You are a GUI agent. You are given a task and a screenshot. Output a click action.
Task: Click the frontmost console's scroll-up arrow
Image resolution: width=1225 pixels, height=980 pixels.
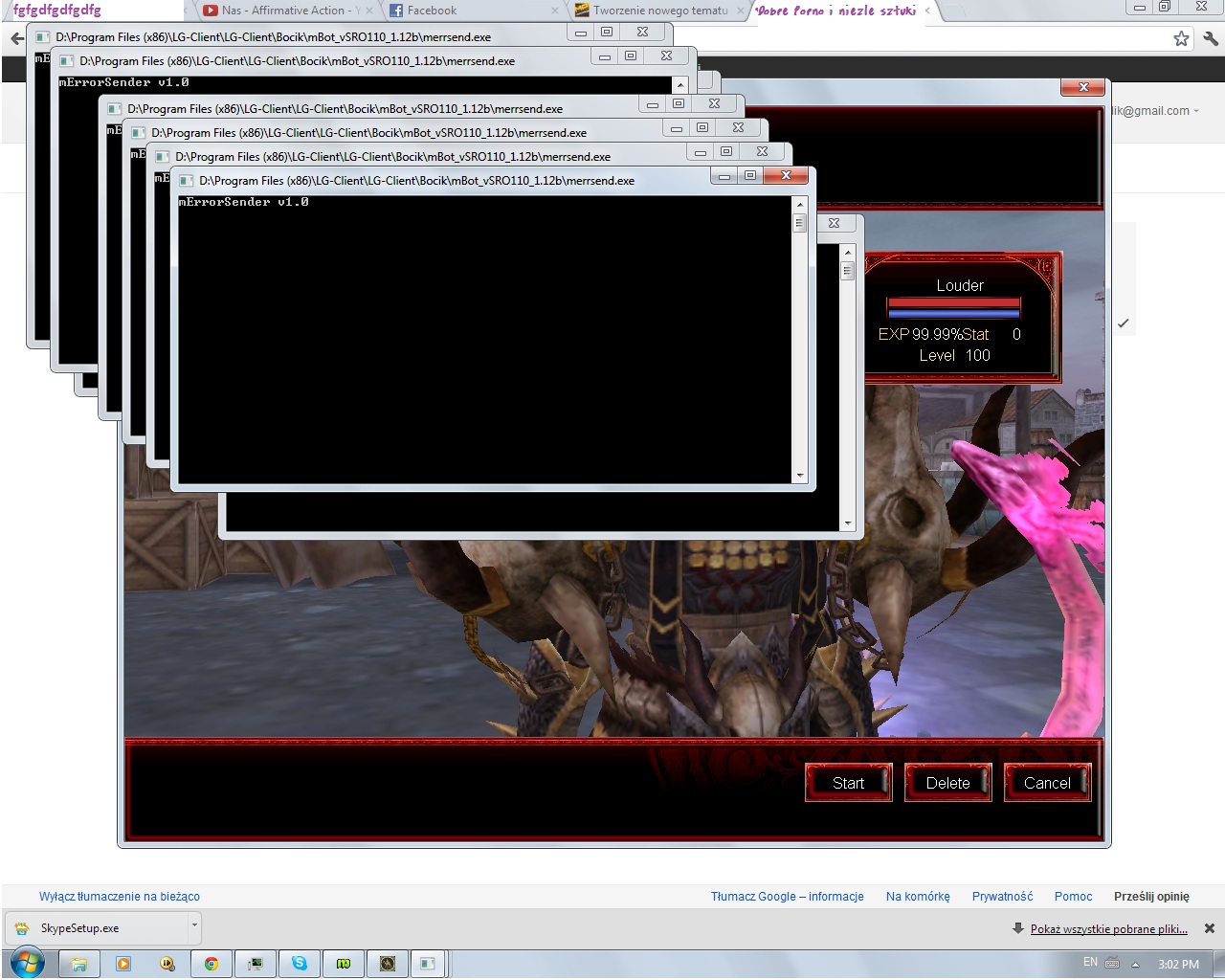(x=800, y=203)
